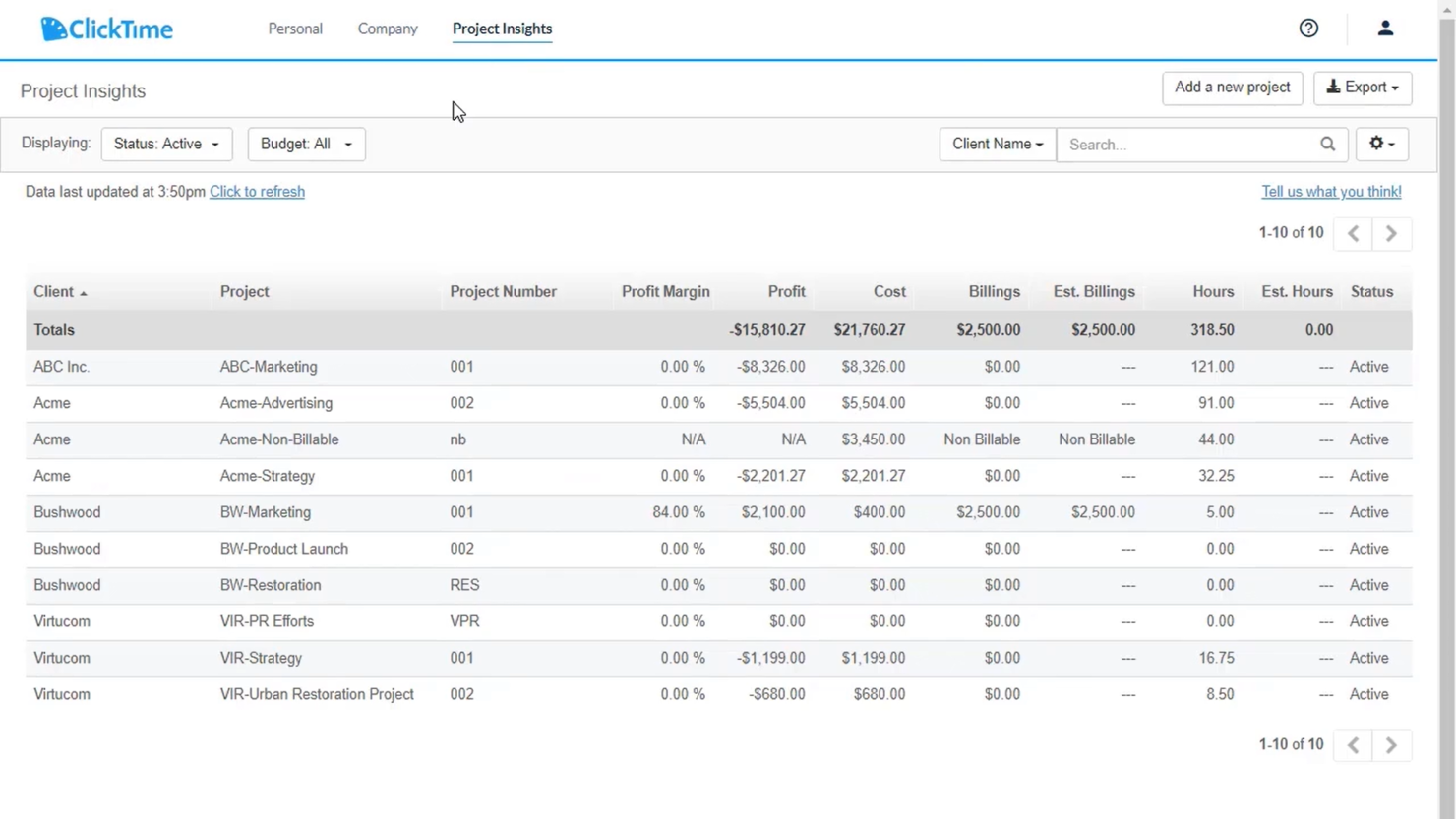
Task: Open the Status: Active filter dropdown
Action: coord(165,144)
